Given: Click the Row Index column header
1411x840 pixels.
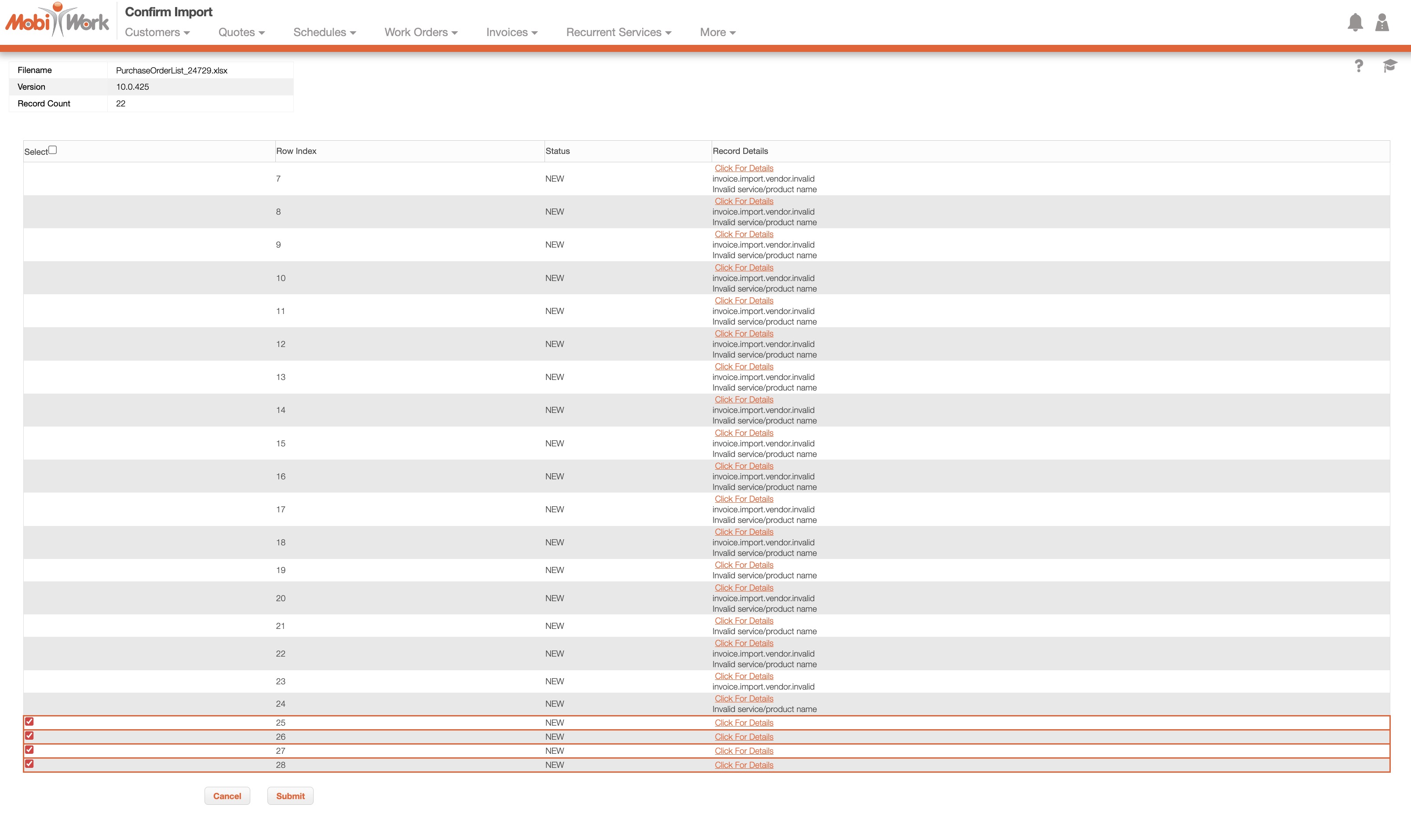Looking at the screenshot, I should click(296, 151).
